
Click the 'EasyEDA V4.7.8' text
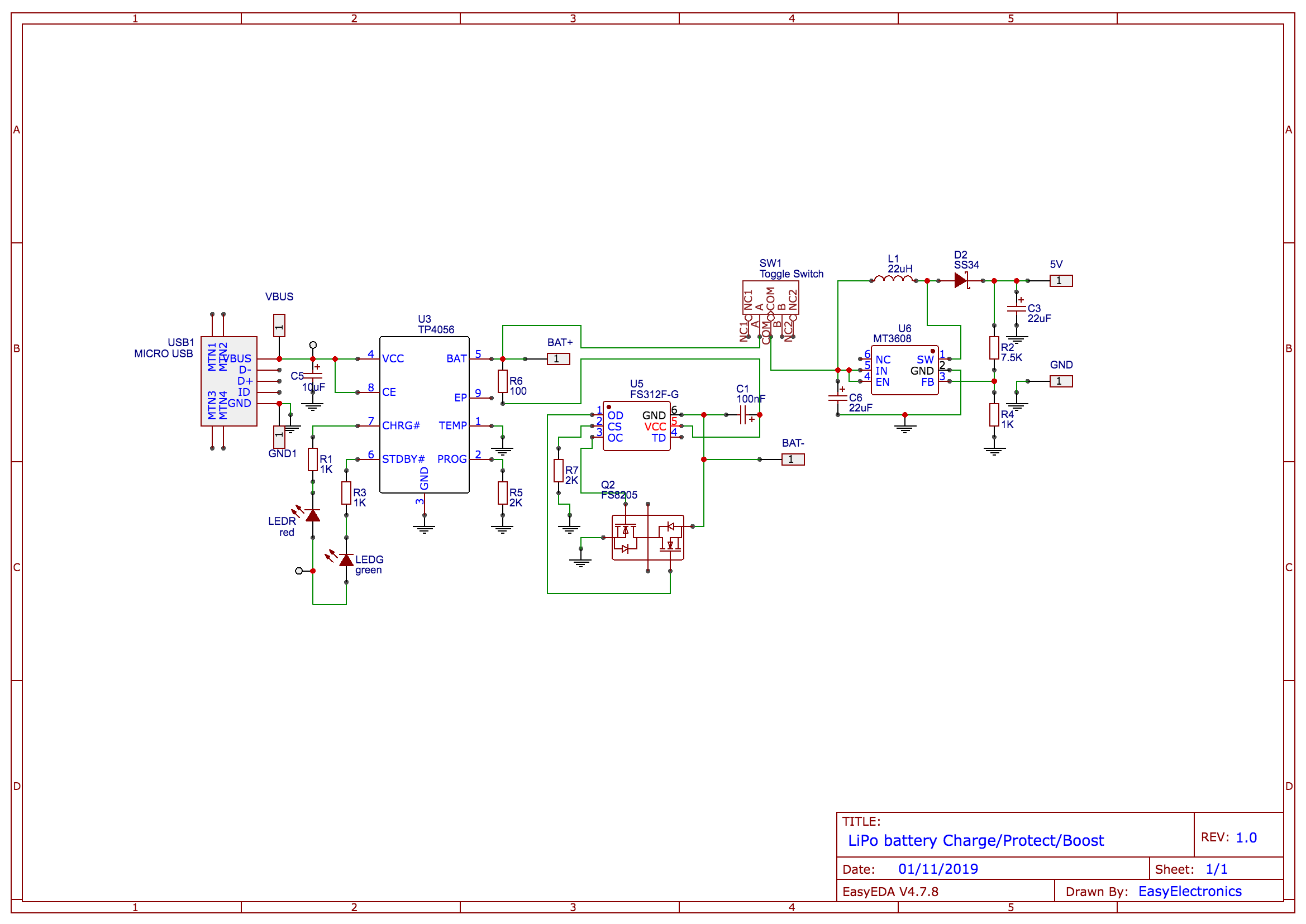coord(890,892)
